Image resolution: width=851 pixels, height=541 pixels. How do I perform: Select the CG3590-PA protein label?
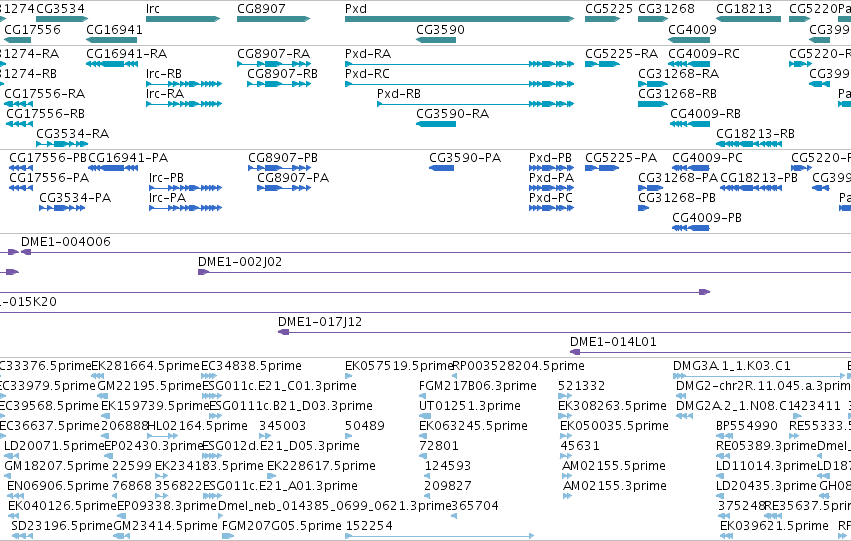(x=465, y=158)
